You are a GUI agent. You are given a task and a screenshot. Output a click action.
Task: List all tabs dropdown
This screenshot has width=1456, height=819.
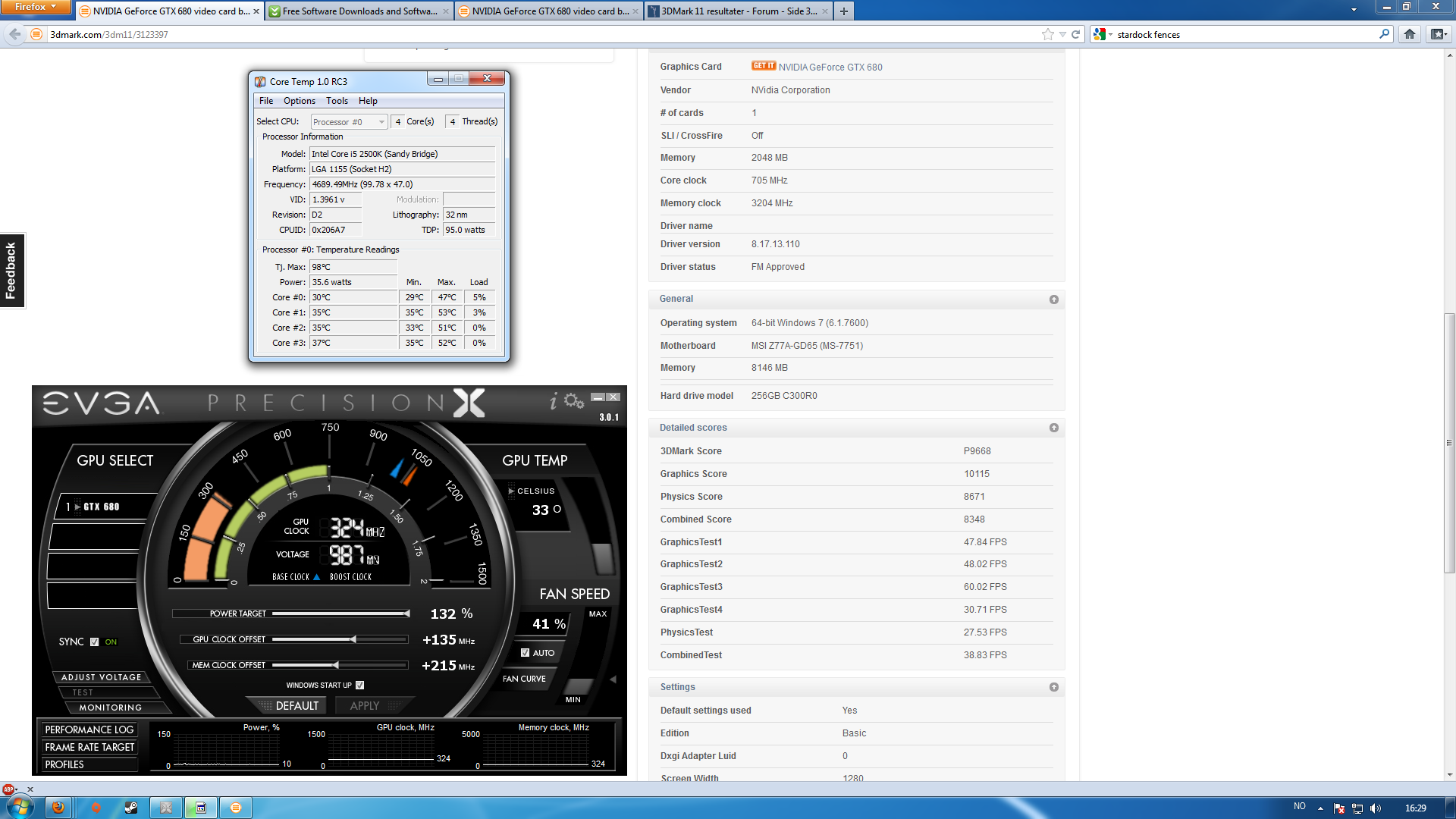[1354, 10]
